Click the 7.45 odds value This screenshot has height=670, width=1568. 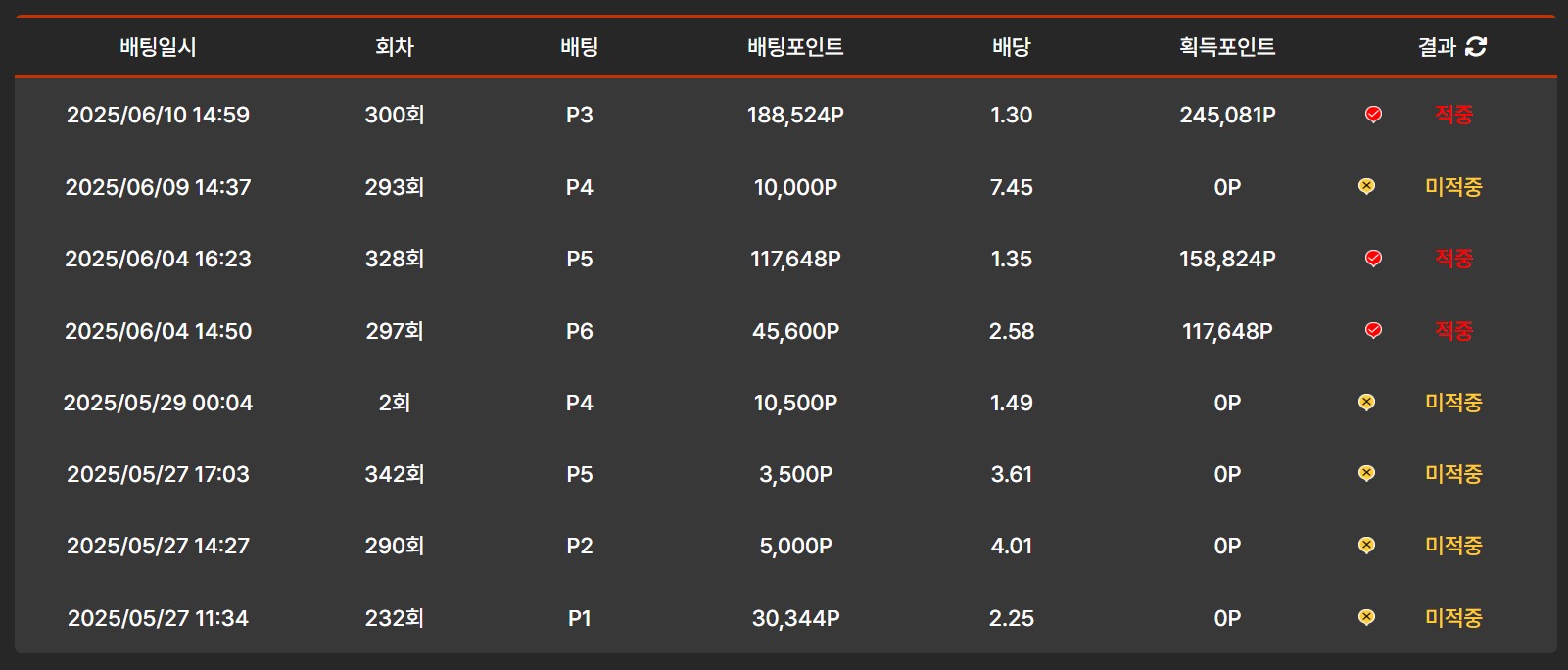[x=1011, y=187]
